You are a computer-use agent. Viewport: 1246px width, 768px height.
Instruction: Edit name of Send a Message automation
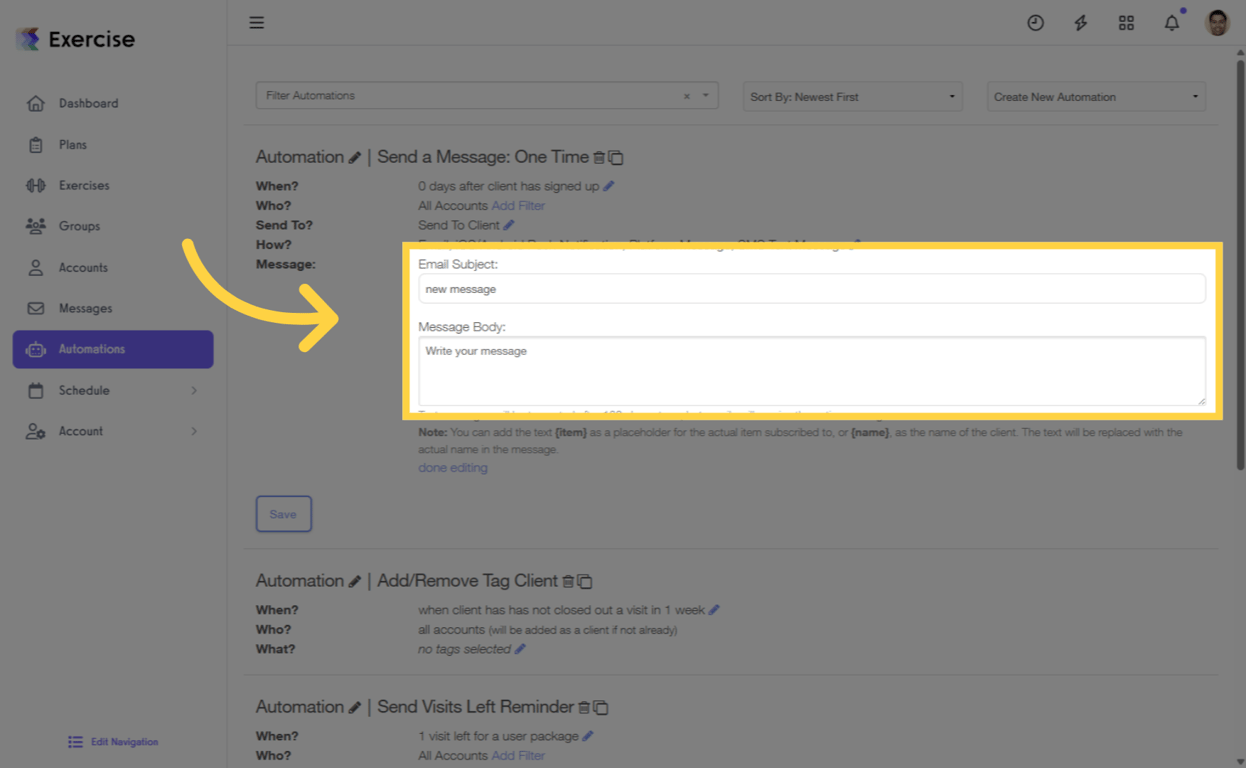click(x=354, y=158)
